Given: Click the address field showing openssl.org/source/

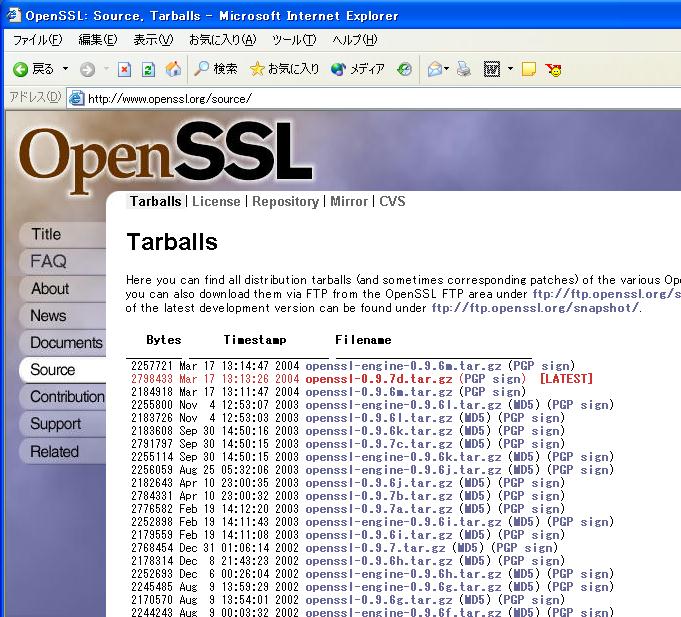Looking at the screenshot, I should coord(374,99).
